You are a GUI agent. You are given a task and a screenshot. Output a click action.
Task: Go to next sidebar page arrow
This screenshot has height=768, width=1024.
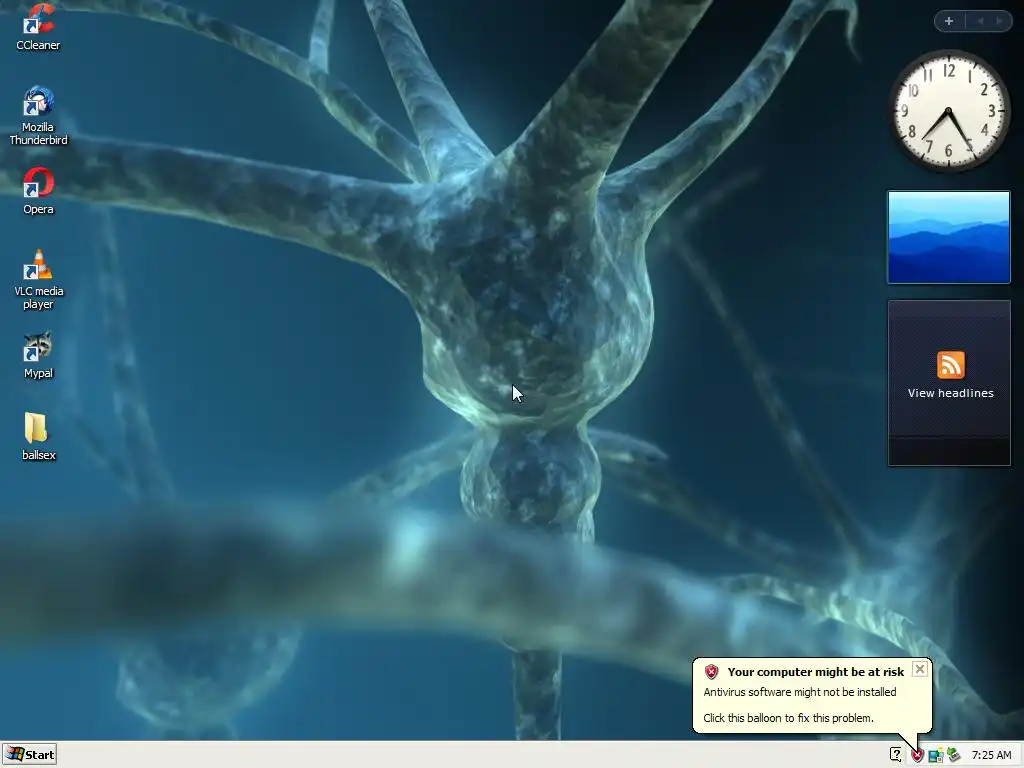pos(999,21)
